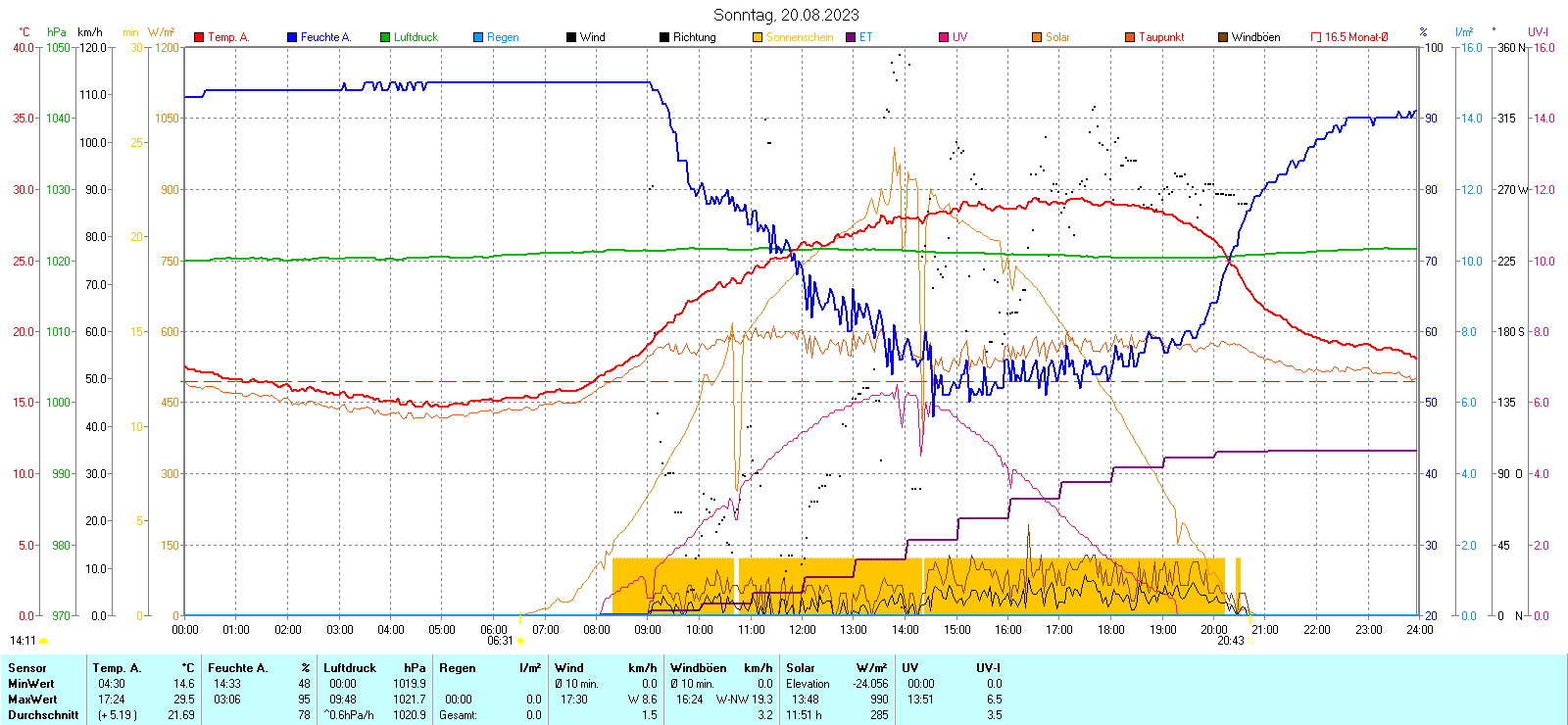Toggle the yellow Sonnenschein legend marker

tap(758, 37)
